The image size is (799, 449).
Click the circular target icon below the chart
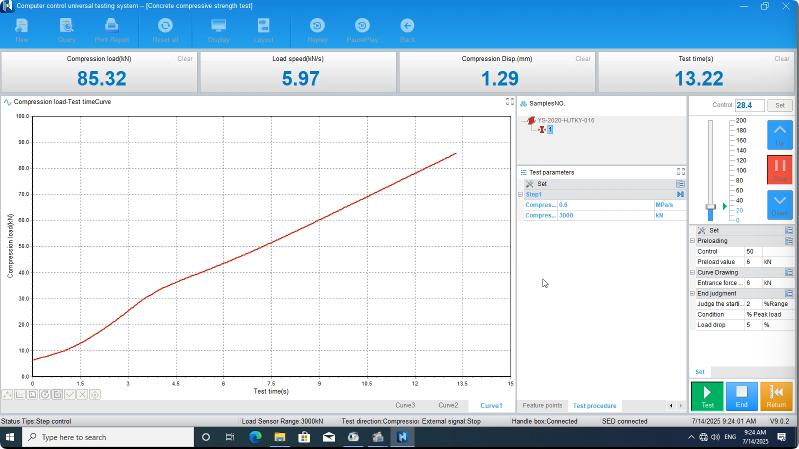click(95, 394)
